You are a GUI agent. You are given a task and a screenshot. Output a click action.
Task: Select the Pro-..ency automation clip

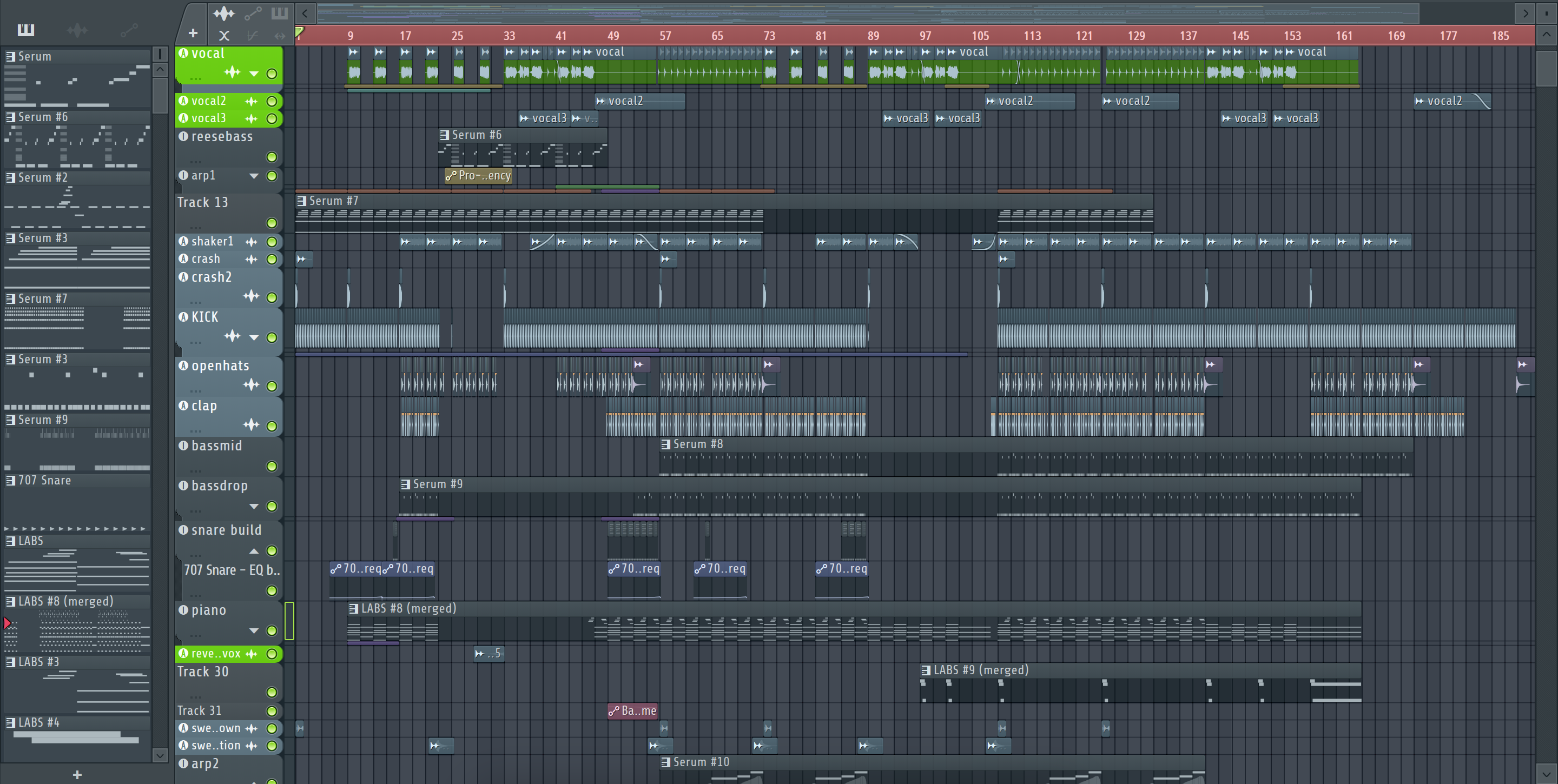[x=478, y=175]
